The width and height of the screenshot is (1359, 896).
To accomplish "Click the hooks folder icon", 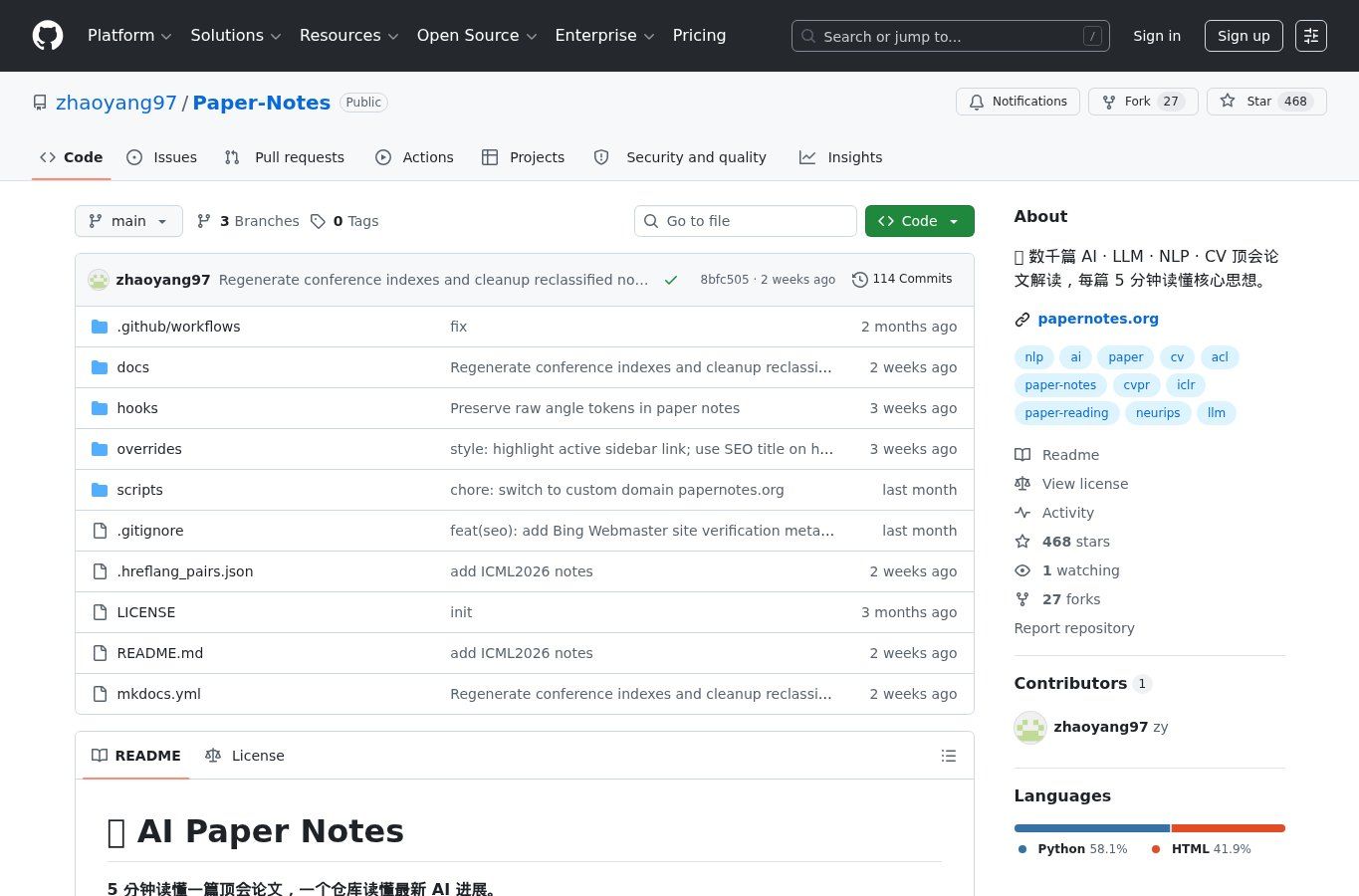I will pos(100,408).
